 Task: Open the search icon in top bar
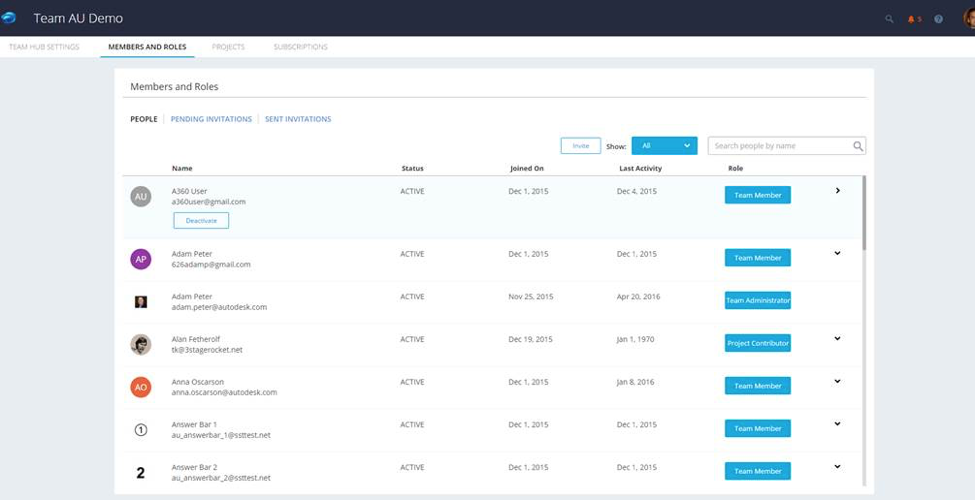(x=889, y=19)
